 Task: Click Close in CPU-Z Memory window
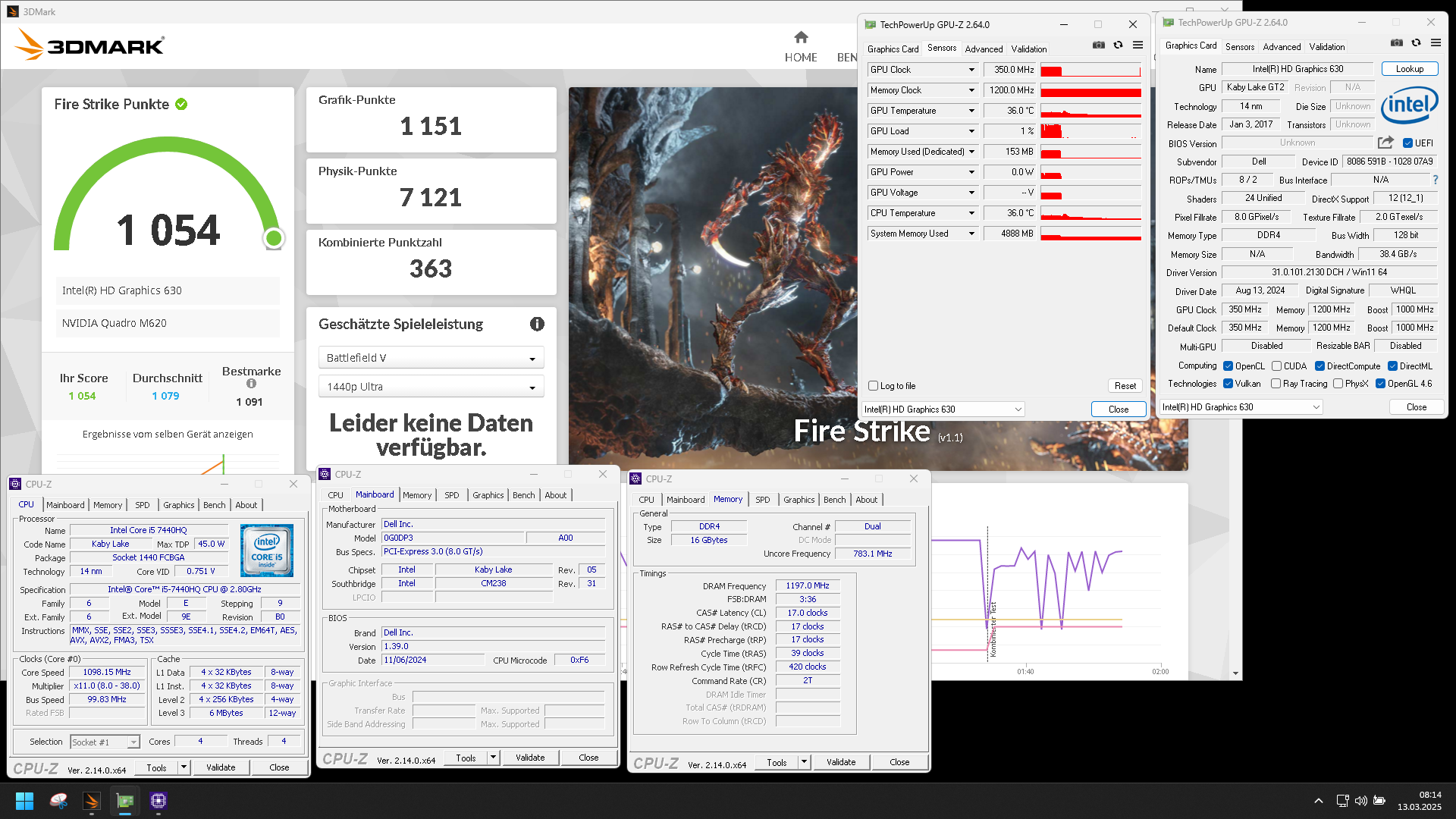click(x=899, y=762)
